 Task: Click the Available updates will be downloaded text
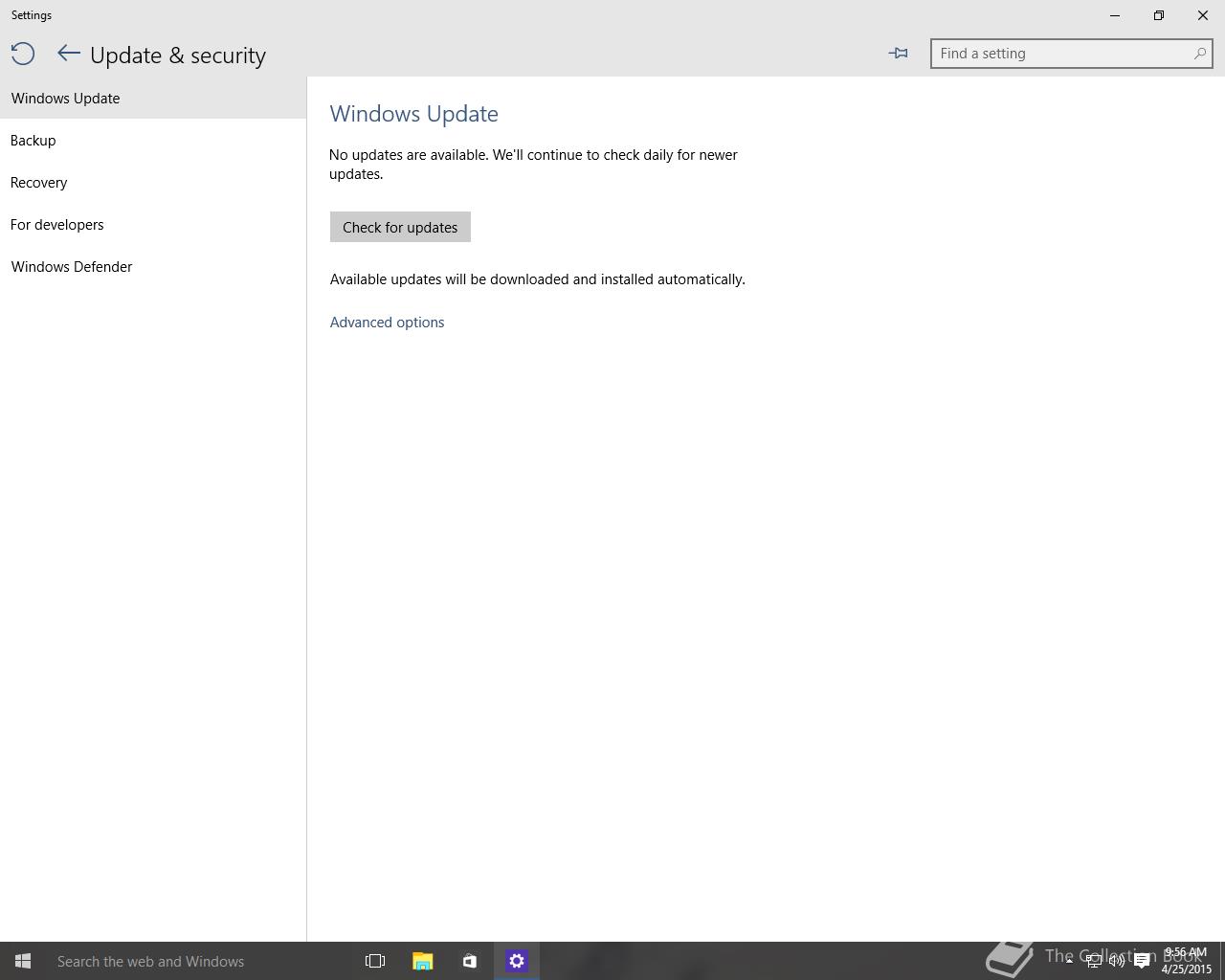(x=538, y=279)
